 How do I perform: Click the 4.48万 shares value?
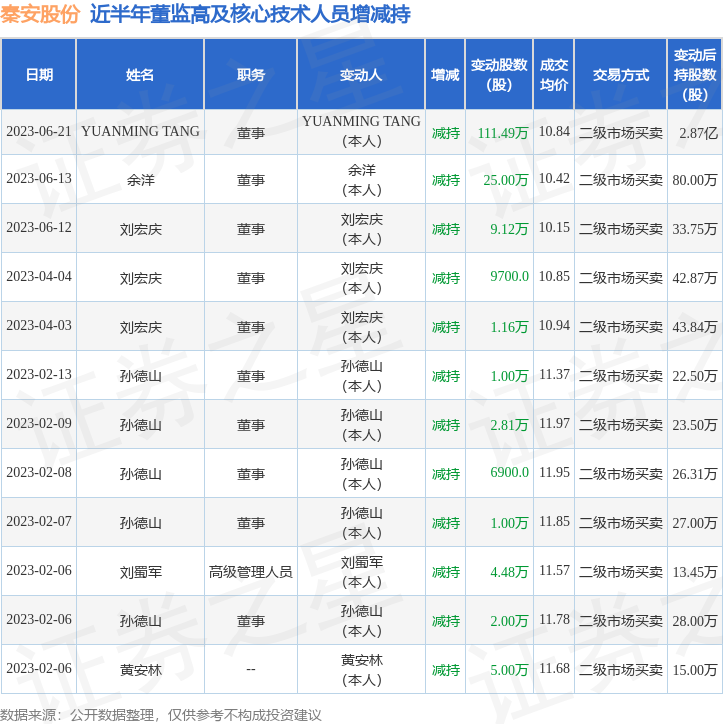(x=509, y=572)
